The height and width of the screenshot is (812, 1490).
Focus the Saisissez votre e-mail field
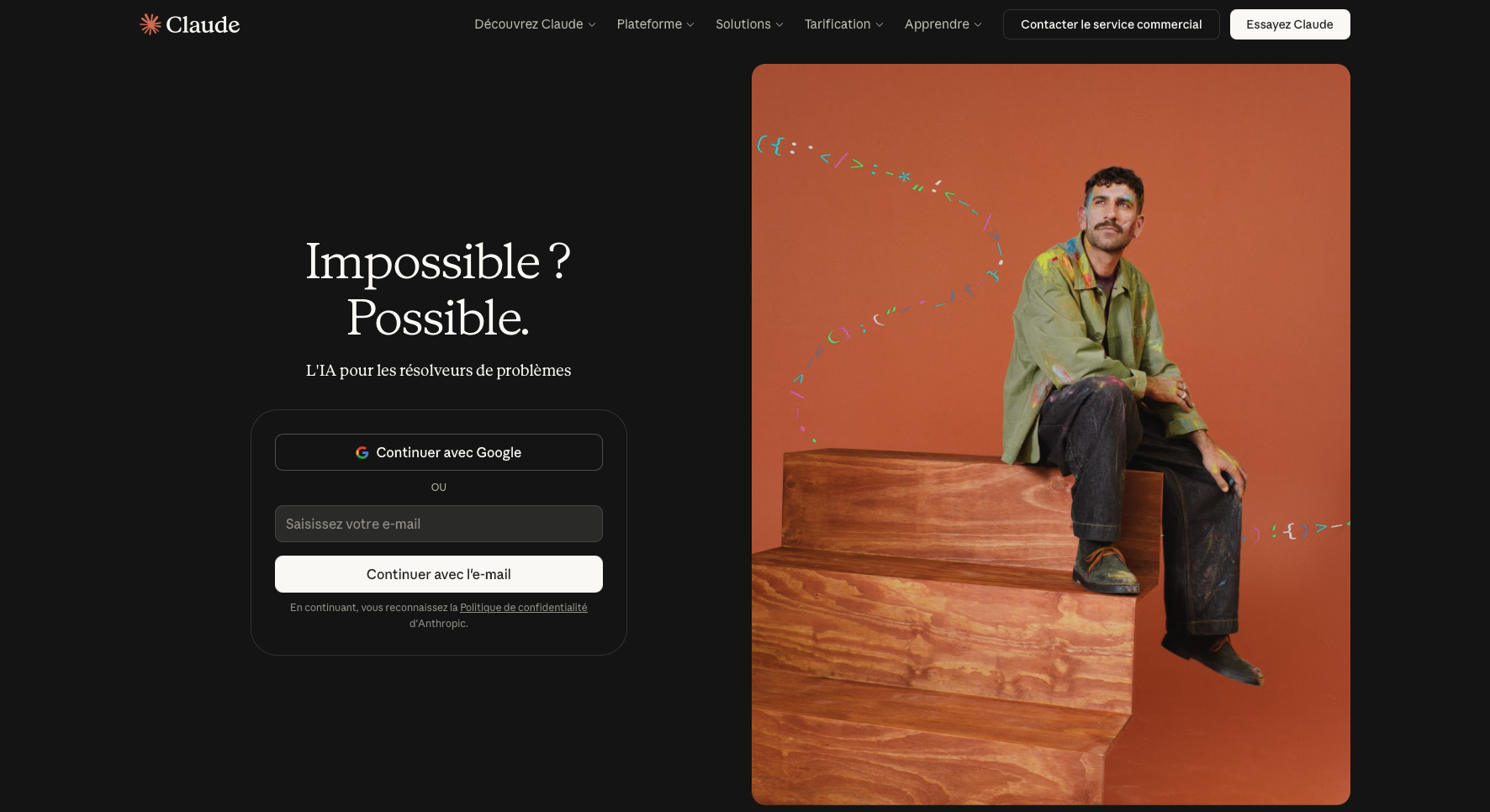439,524
